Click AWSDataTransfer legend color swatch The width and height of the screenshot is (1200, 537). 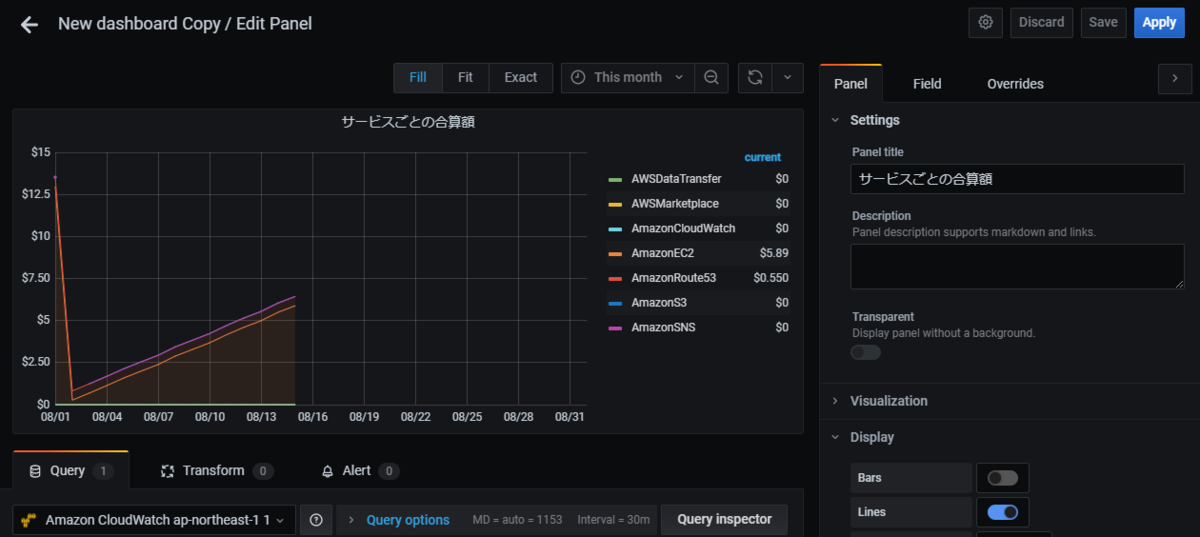[x=615, y=179]
